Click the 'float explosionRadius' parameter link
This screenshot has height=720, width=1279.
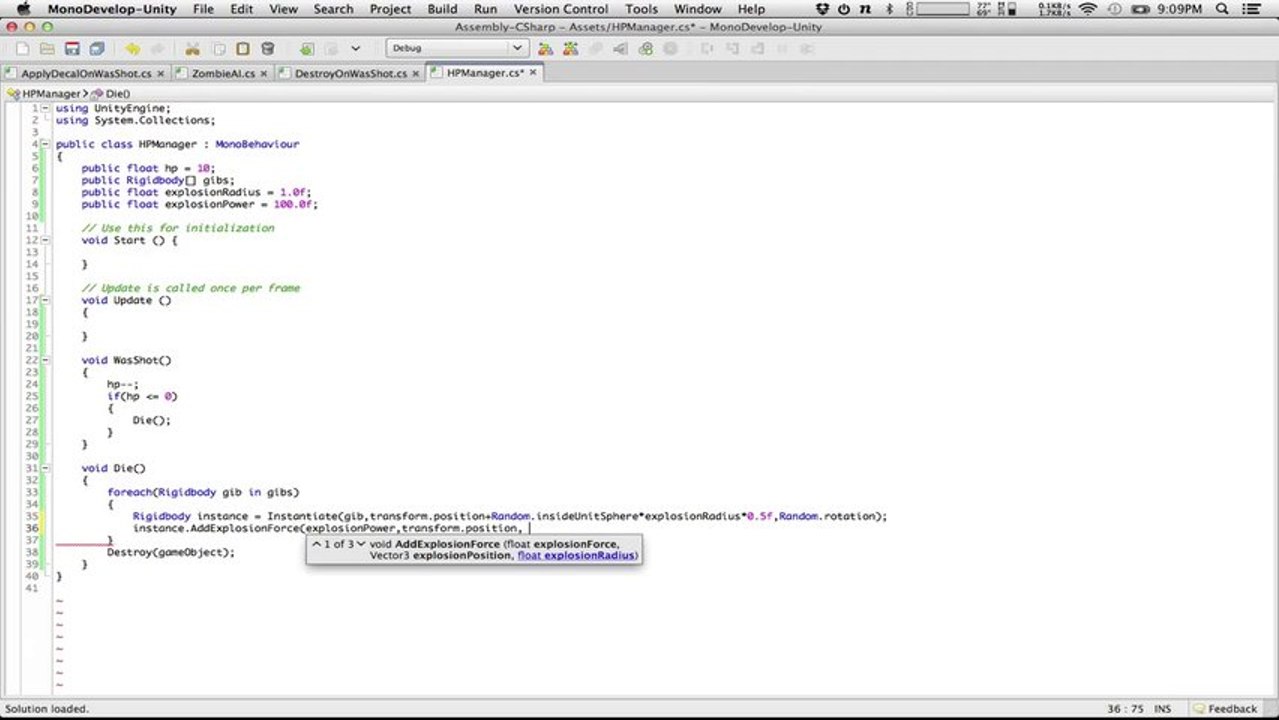pyautogui.click(x=577, y=555)
